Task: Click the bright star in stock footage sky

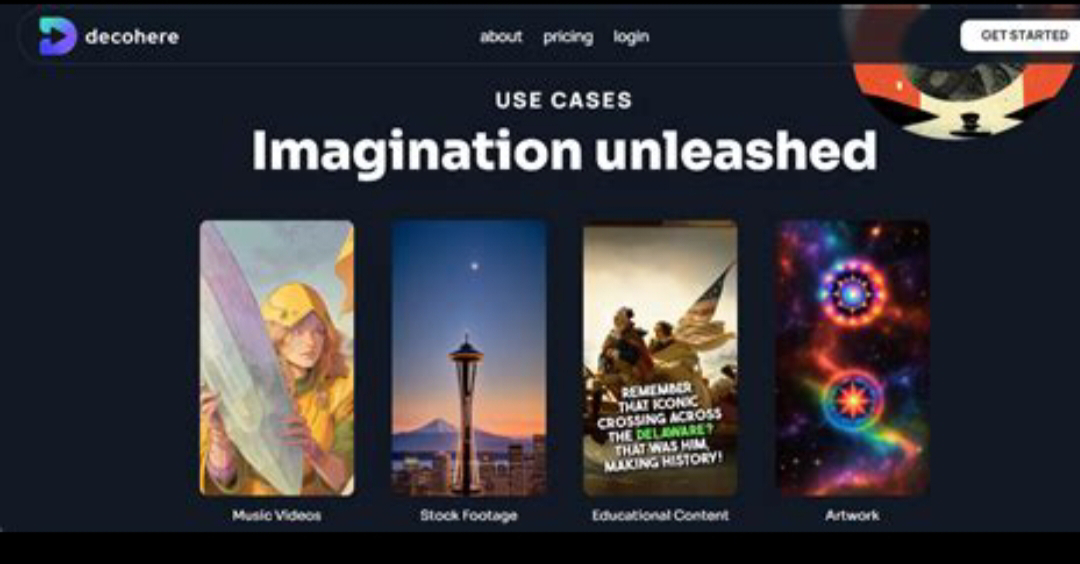Action: click(x=475, y=266)
